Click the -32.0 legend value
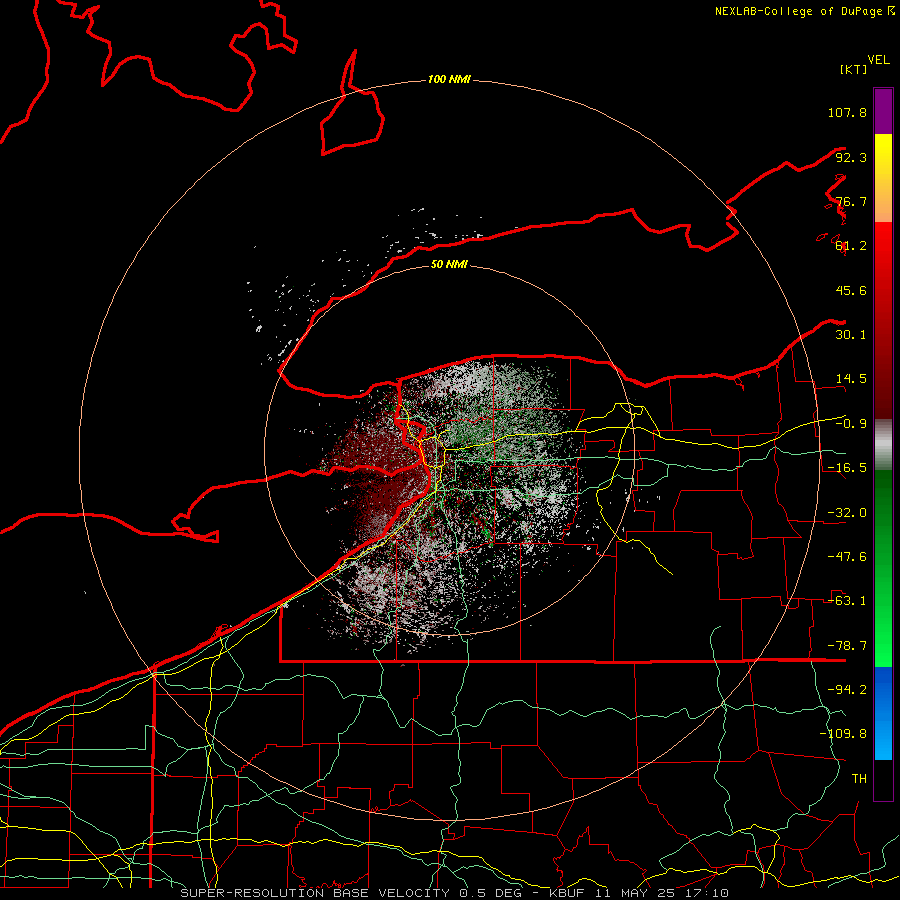This screenshot has width=900, height=900. [x=847, y=513]
